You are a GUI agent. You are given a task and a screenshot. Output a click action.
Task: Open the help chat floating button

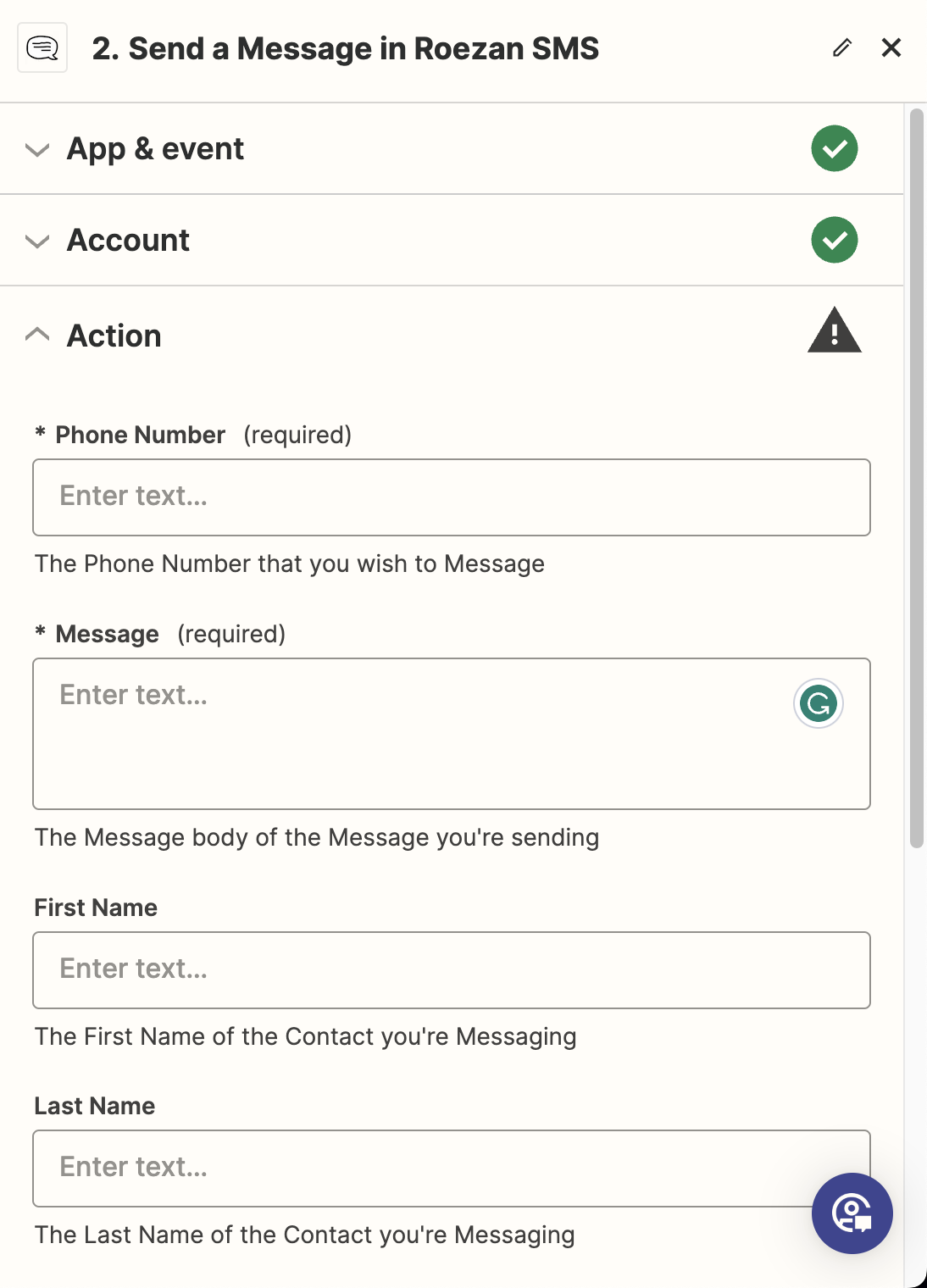[852, 1213]
